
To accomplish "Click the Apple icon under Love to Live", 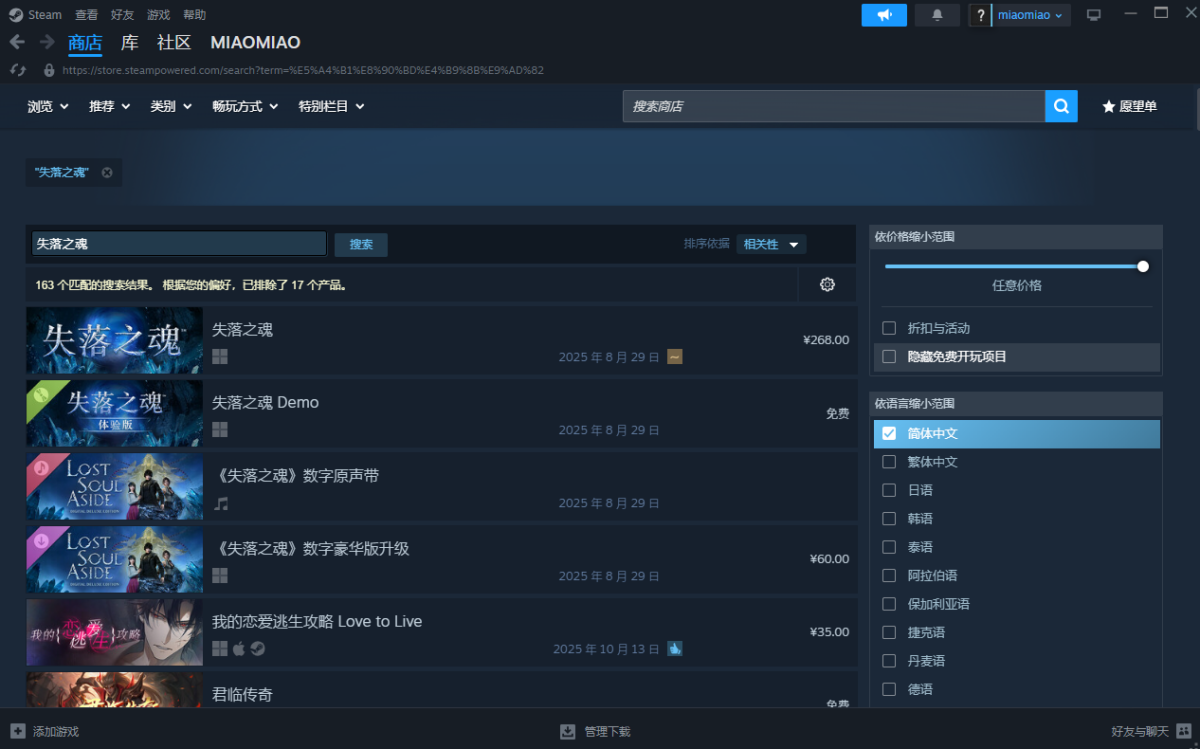I will click(238, 648).
